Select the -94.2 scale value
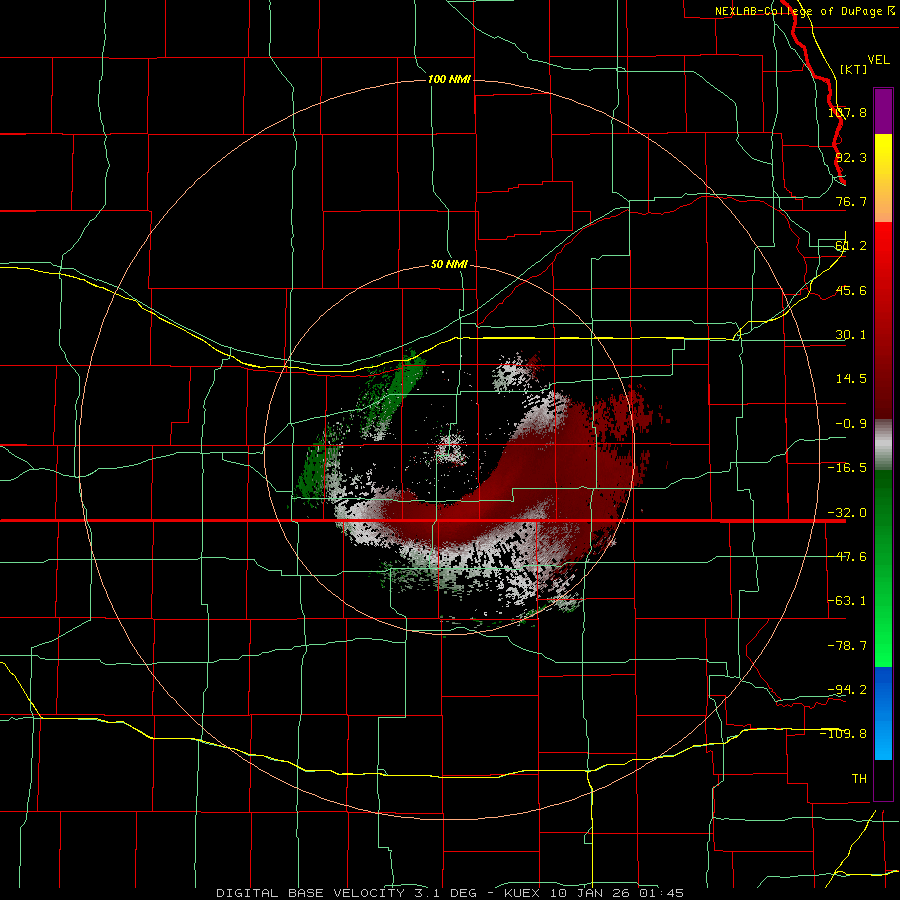The image size is (900, 900). (x=847, y=690)
